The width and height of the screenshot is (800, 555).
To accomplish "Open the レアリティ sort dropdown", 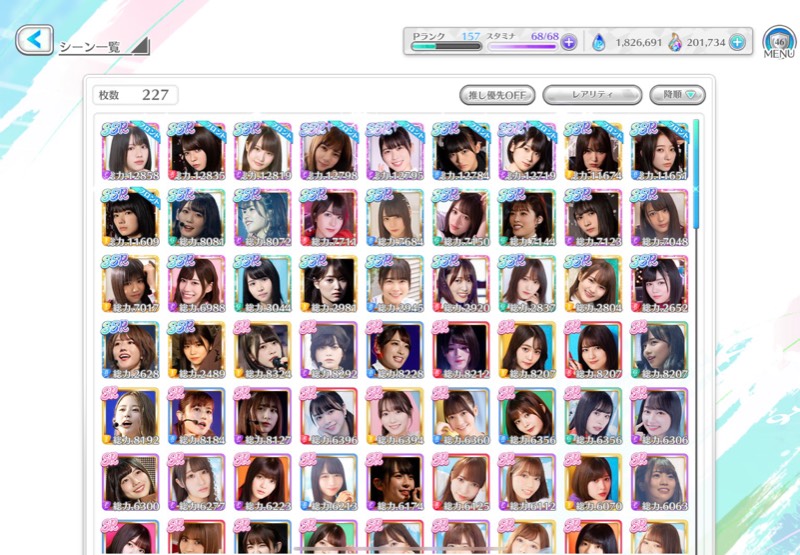I will (592, 95).
